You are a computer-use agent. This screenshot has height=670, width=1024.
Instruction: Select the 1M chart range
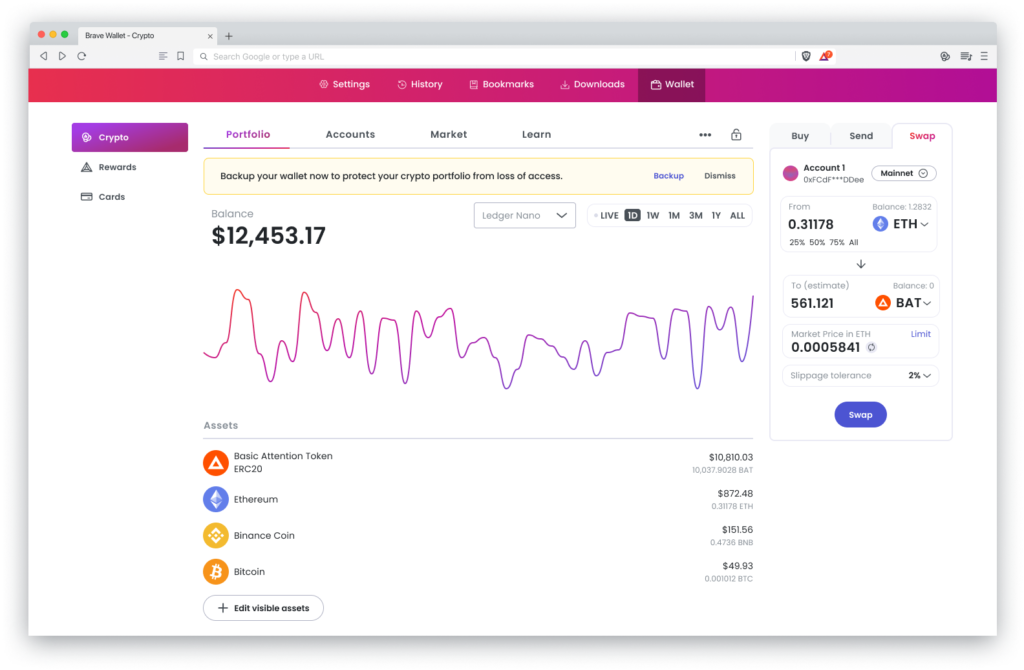(x=674, y=215)
